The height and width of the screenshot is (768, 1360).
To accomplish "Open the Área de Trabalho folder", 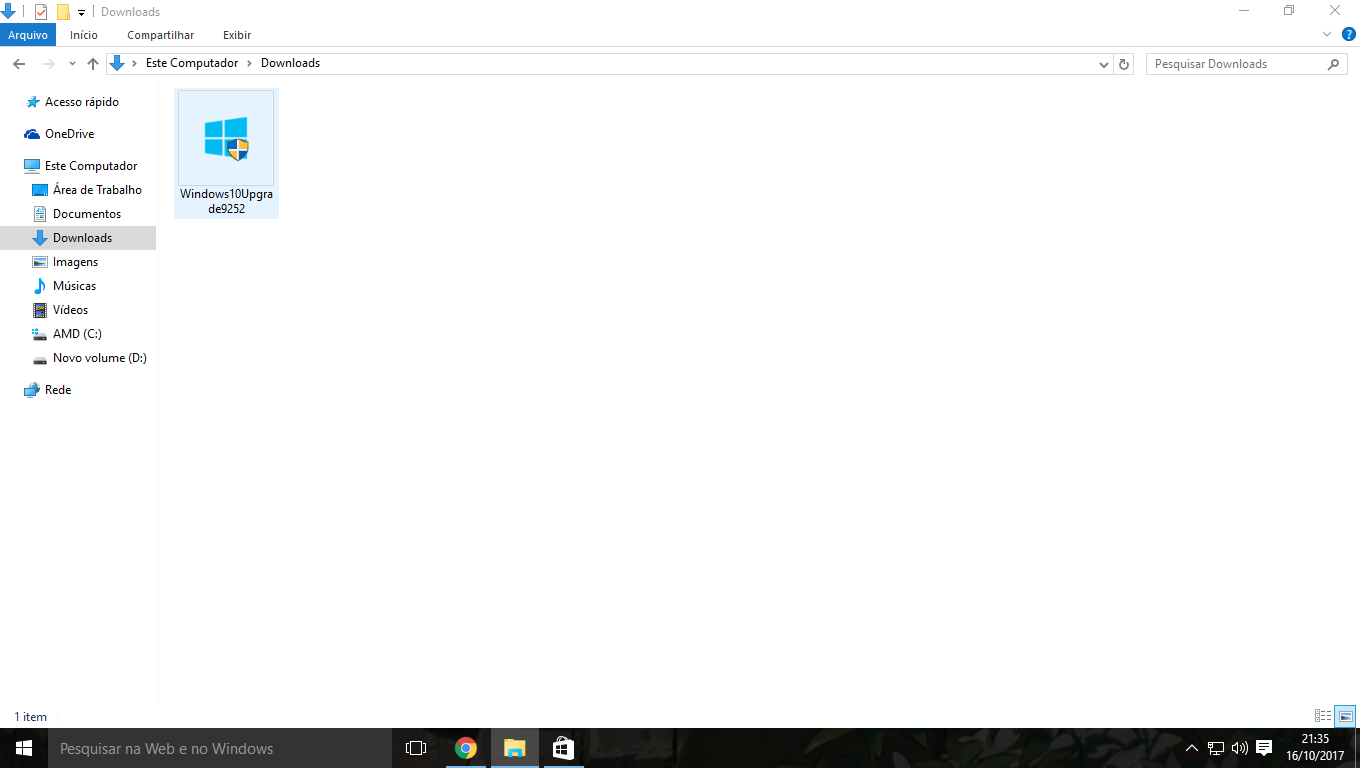I will click(97, 190).
